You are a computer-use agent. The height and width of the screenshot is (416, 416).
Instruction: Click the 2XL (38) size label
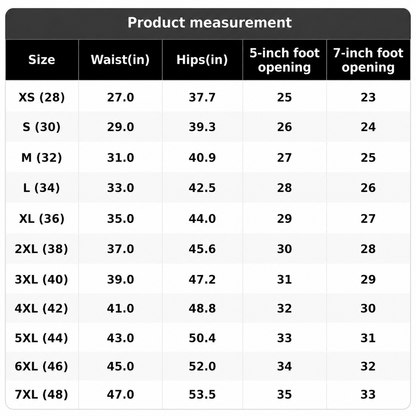pyautogui.click(x=42, y=249)
